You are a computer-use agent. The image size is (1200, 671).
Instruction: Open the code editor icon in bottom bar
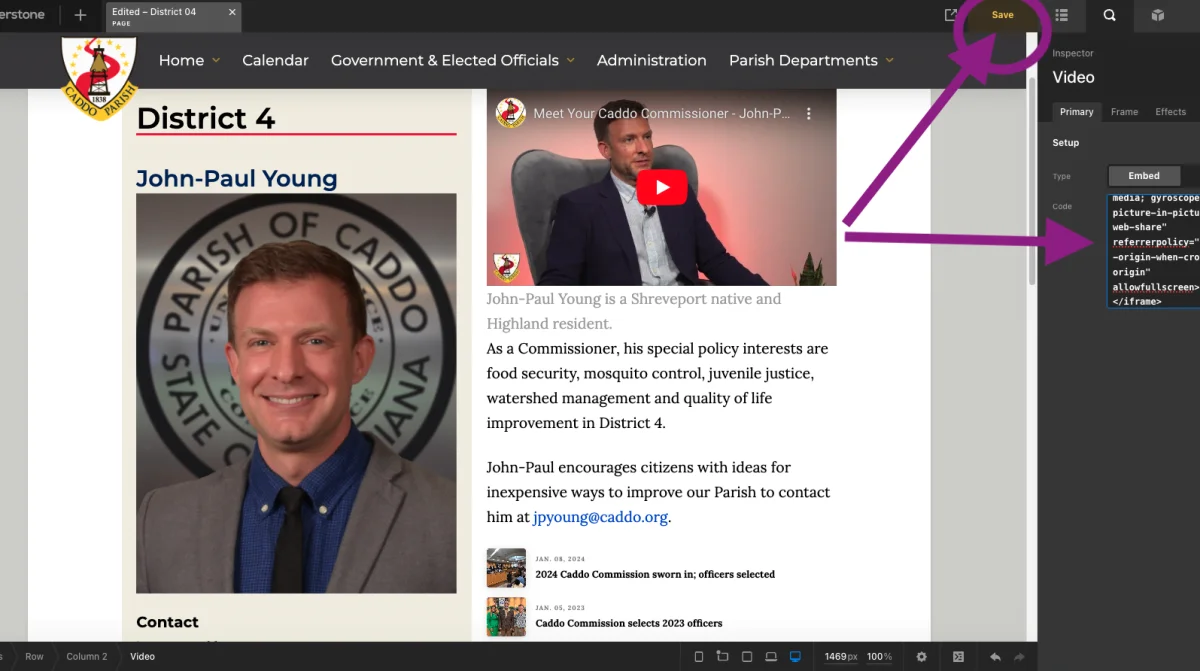958,657
